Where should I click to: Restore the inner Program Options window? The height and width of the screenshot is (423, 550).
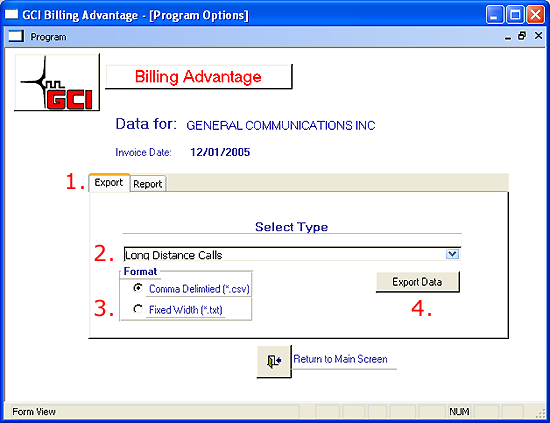pos(522,36)
